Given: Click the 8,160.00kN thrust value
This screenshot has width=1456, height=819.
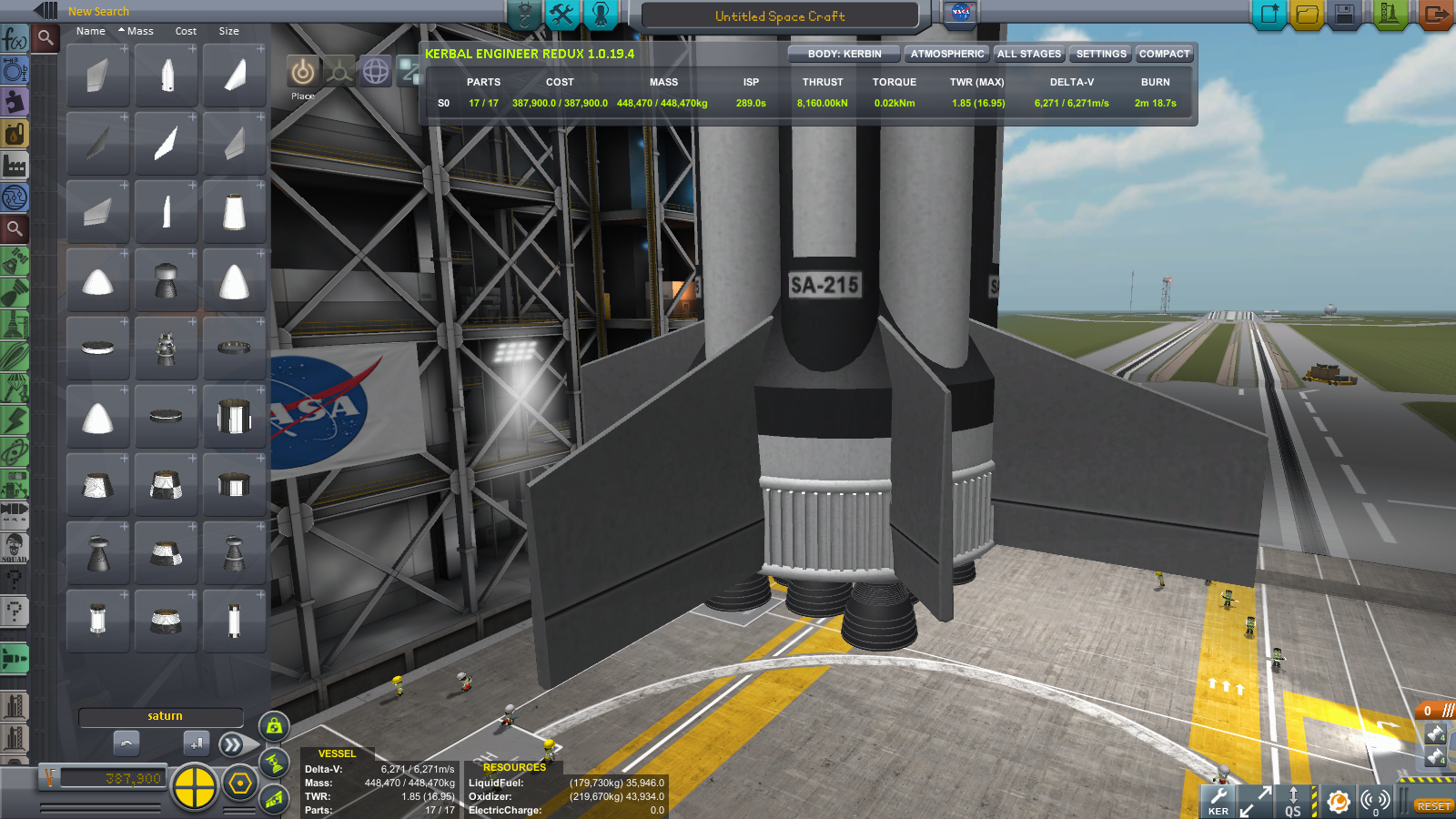Looking at the screenshot, I should (823, 104).
